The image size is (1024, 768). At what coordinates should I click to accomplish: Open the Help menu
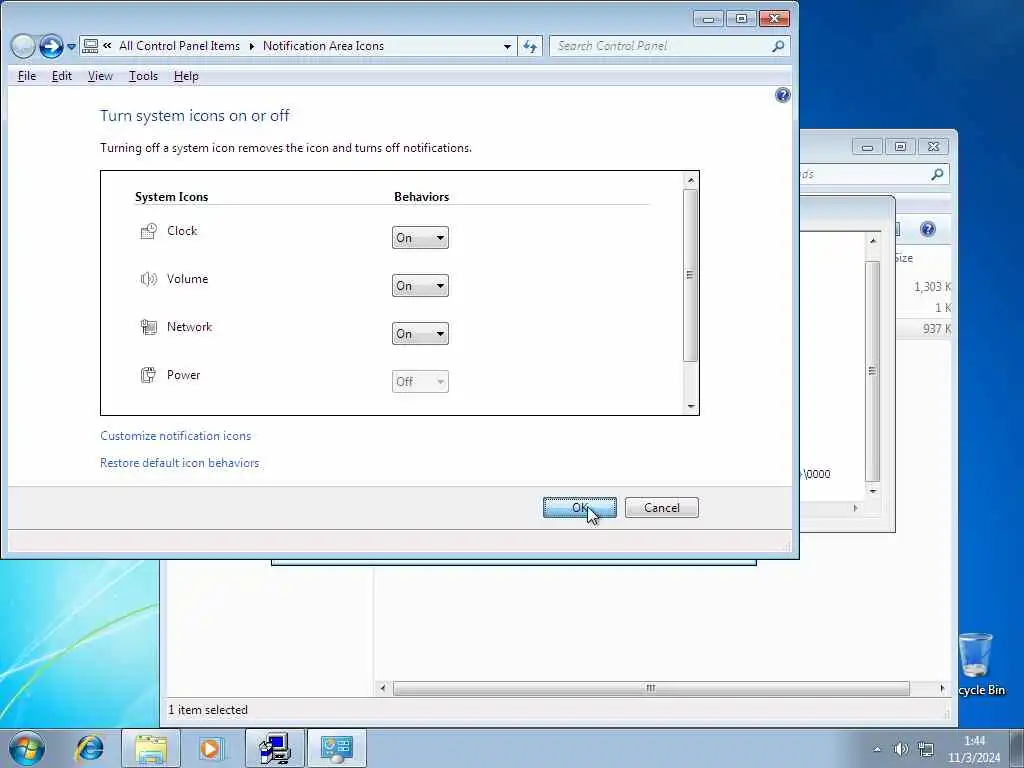[x=186, y=76]
